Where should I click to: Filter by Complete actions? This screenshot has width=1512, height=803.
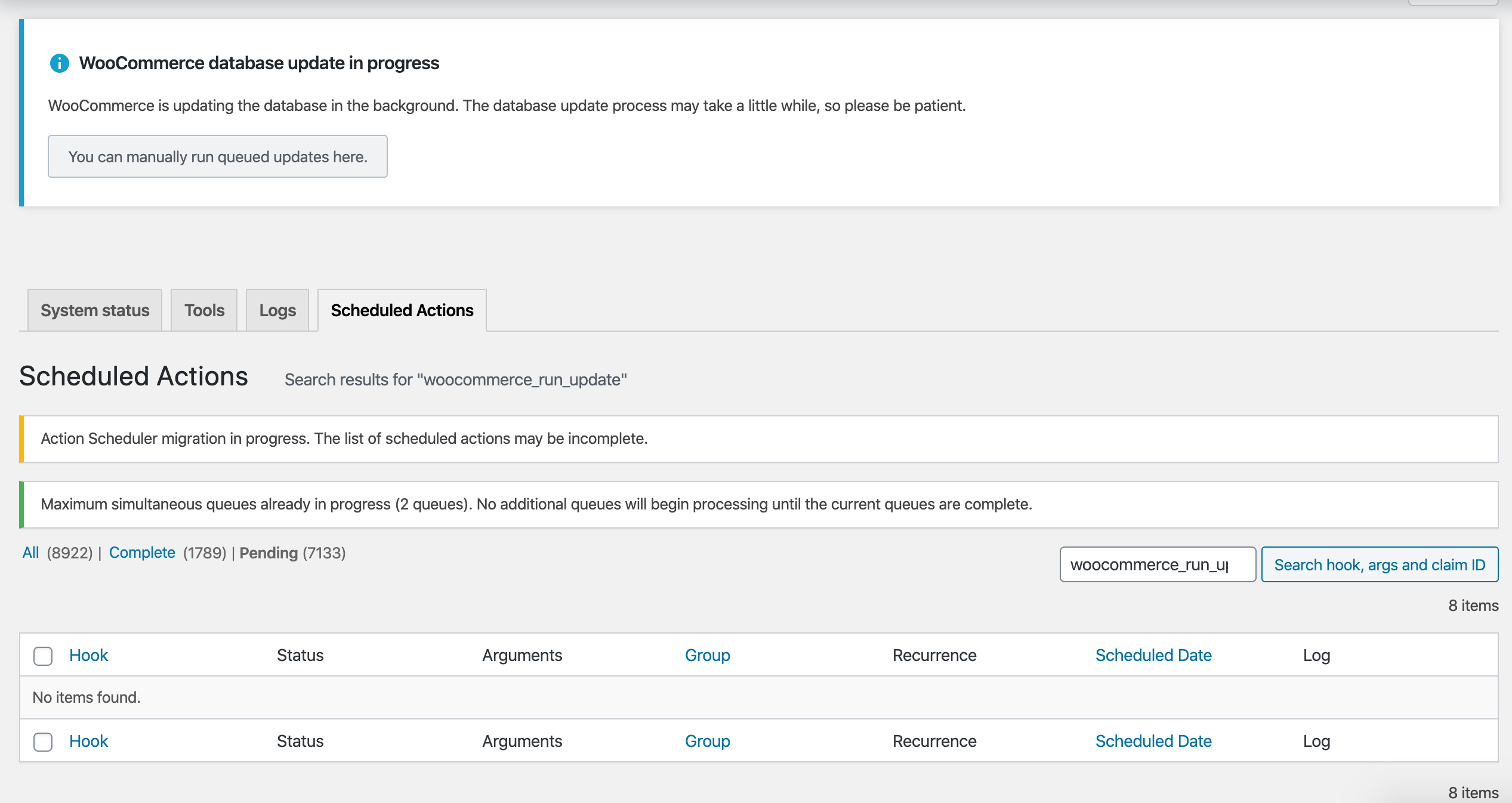(x=142, y=552)
